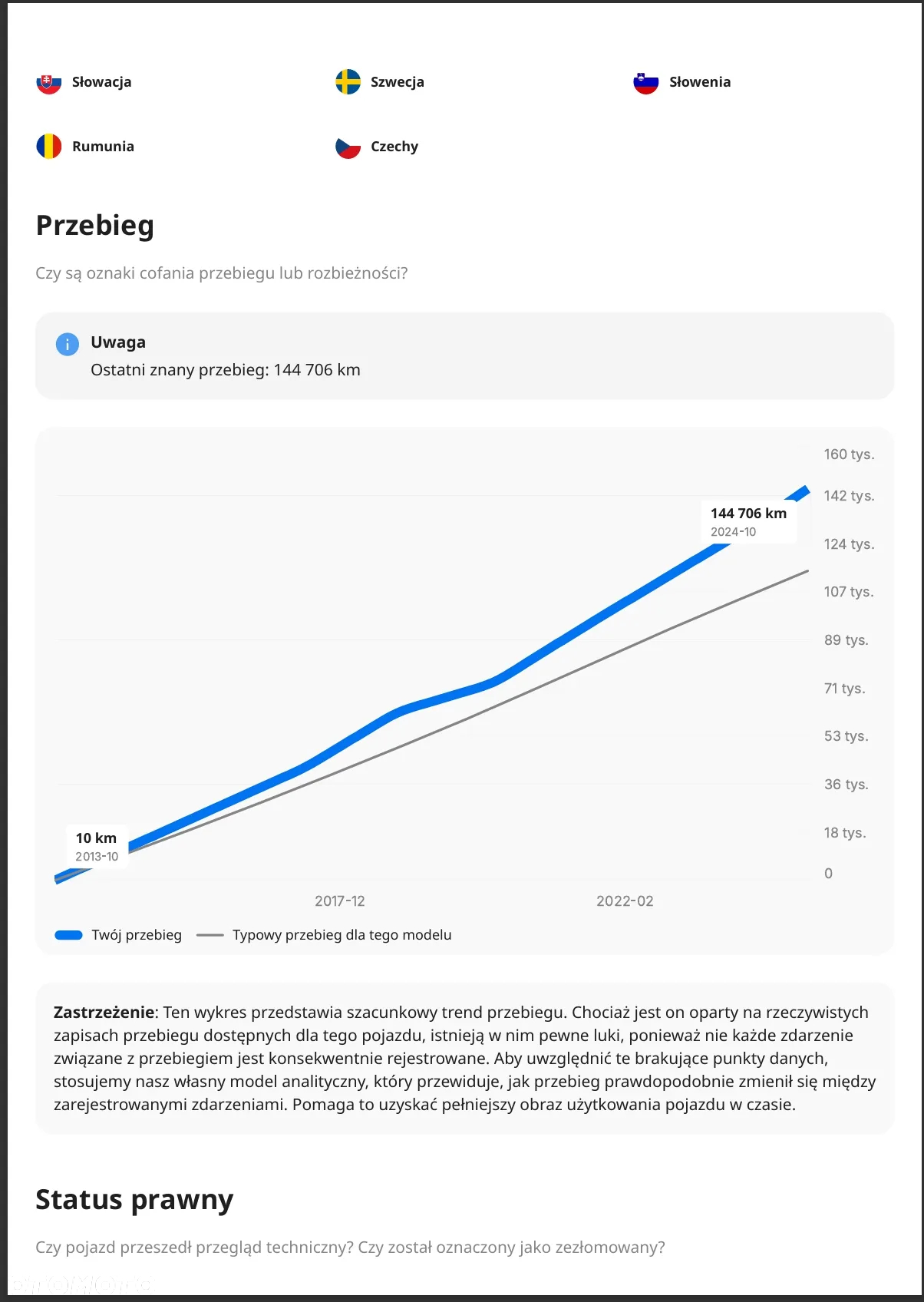Select the Słowenia country label

click(700, 82)
